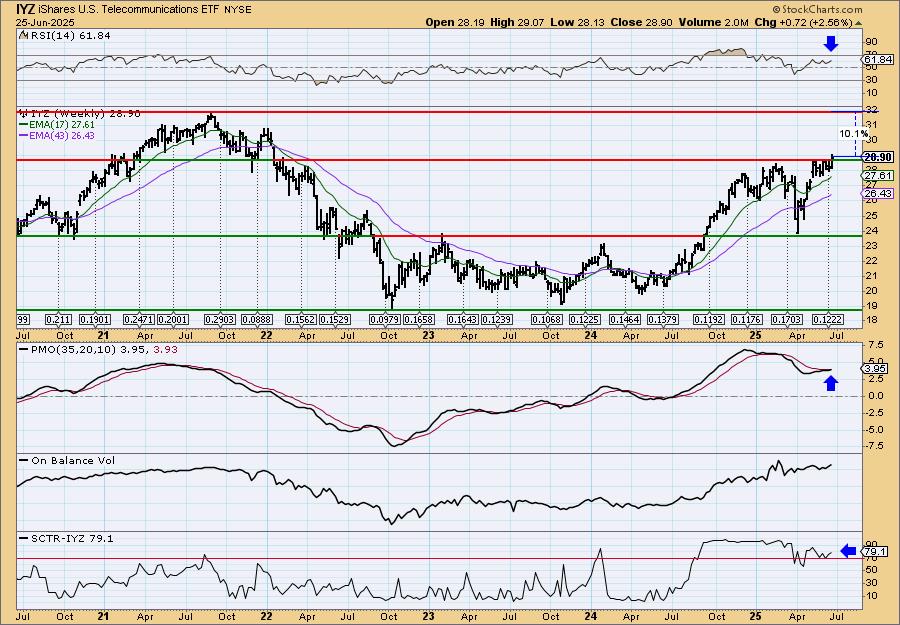Click the On Balance Vol panel label
Screen dimensions: 900x625
(x=67, y=461)
